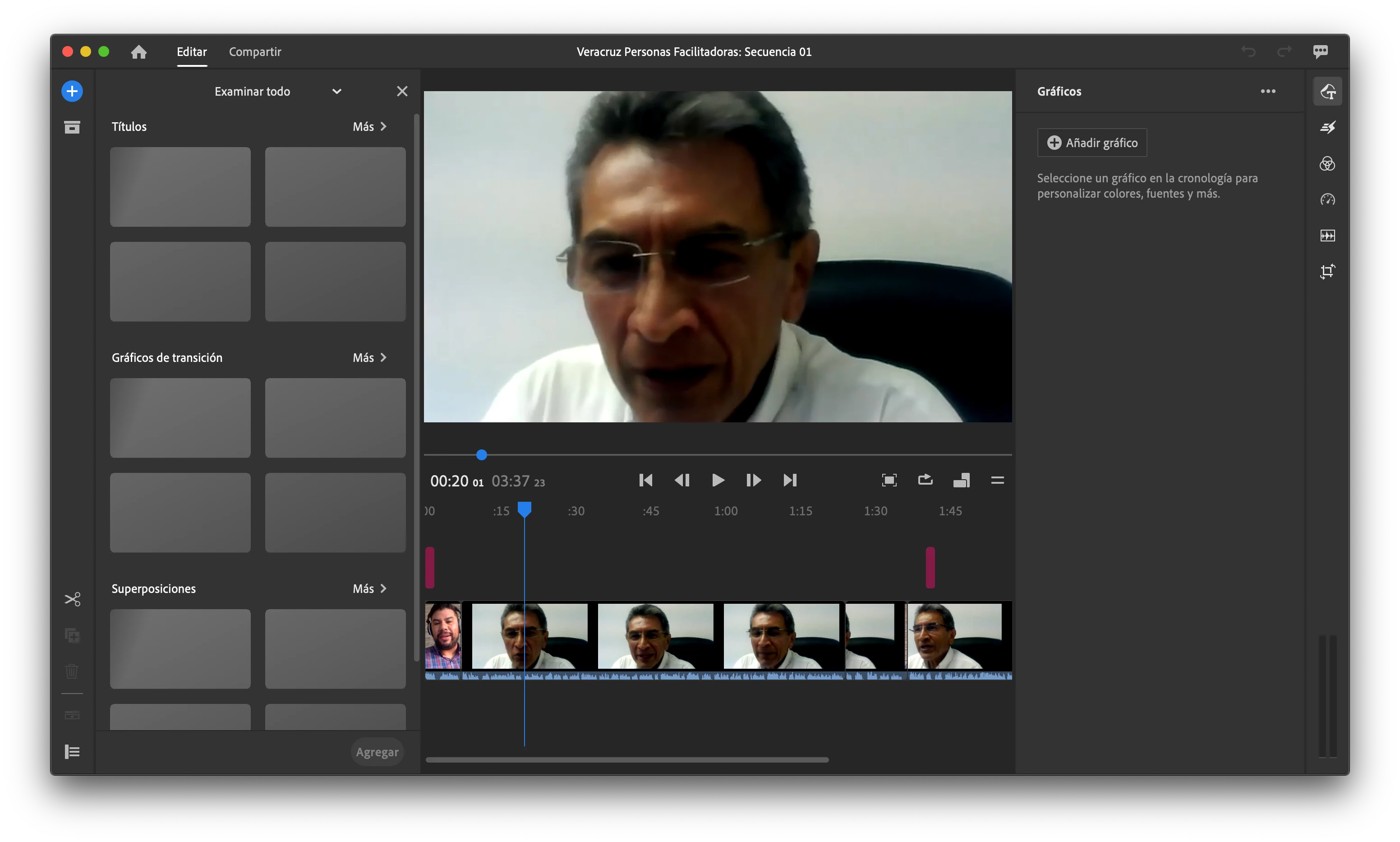Select the scissors split tool
1400x842 pixels.
click(73, 599)
